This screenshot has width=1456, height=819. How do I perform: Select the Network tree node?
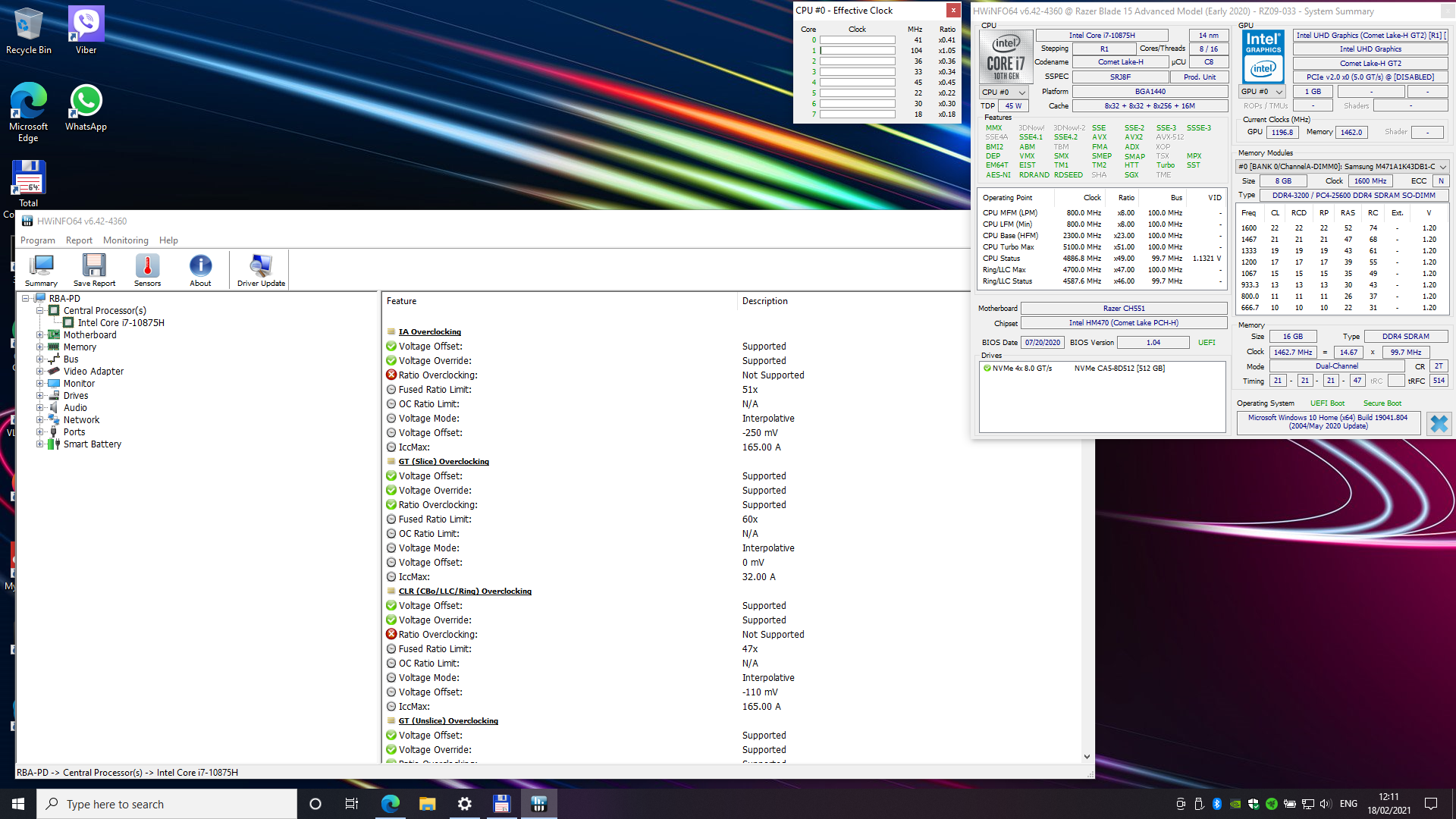pyautogui.click(x=81, y=420)
